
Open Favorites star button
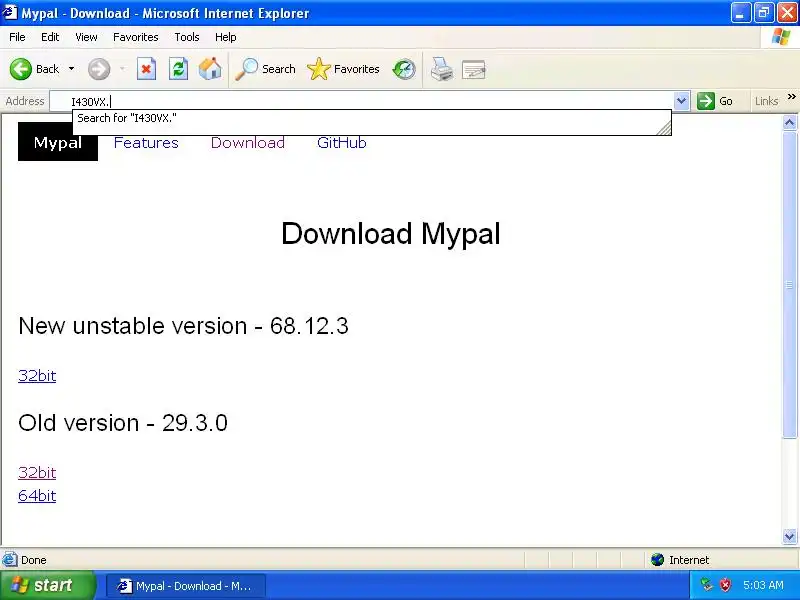(x=343, y=69)
